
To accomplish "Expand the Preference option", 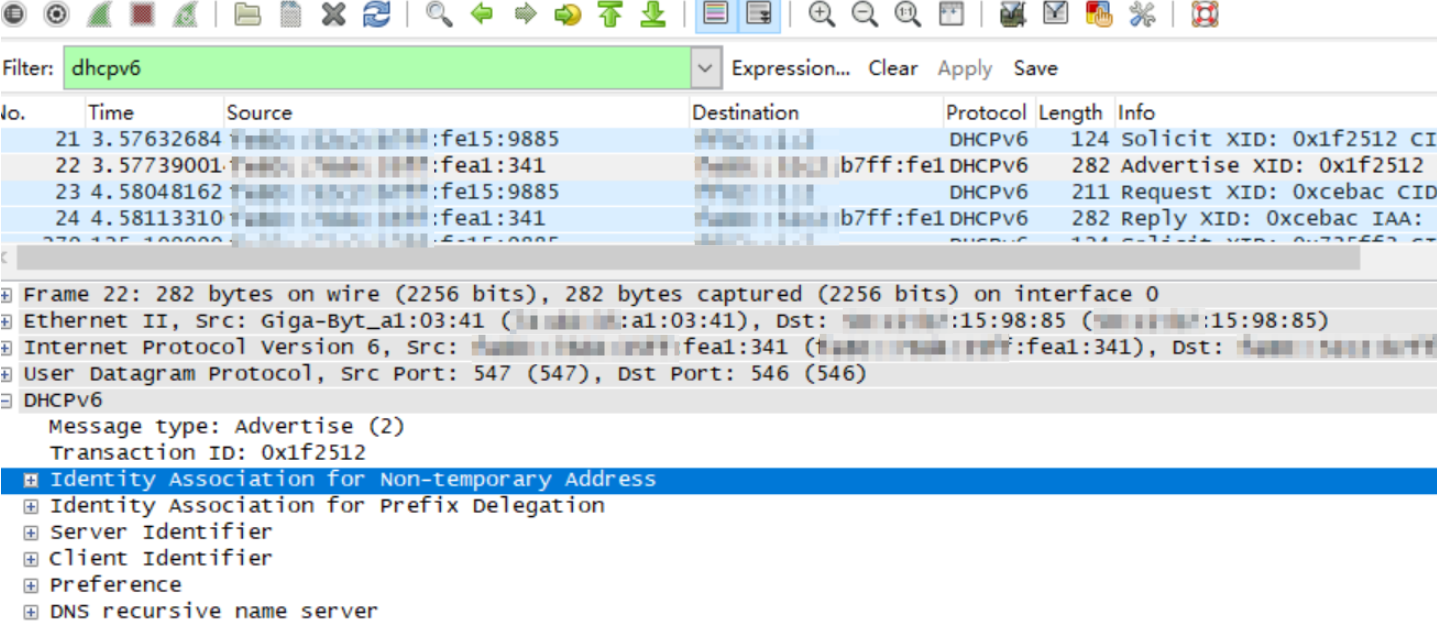I will click(32, 585).
